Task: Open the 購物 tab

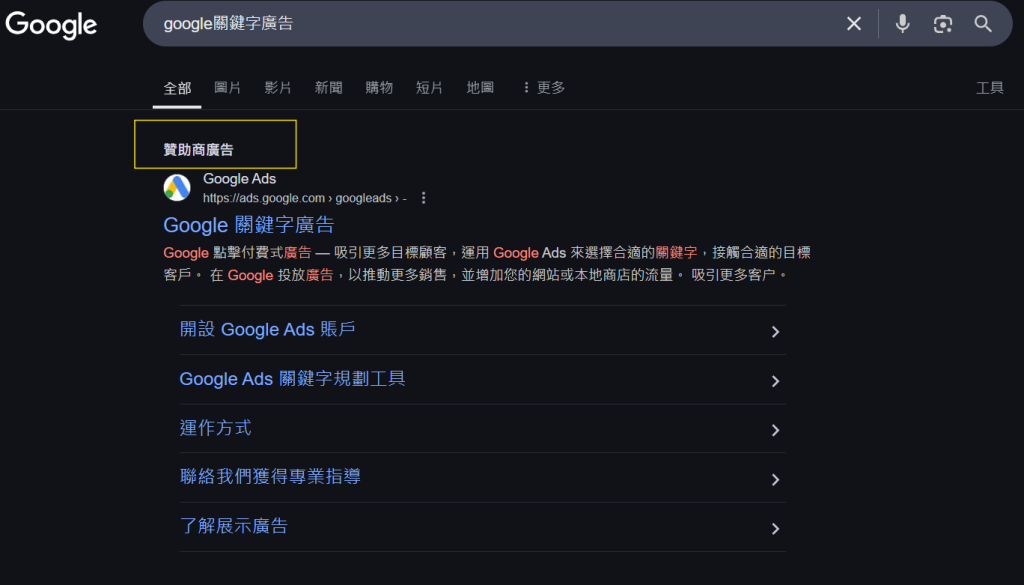Action: click(379, 87)
